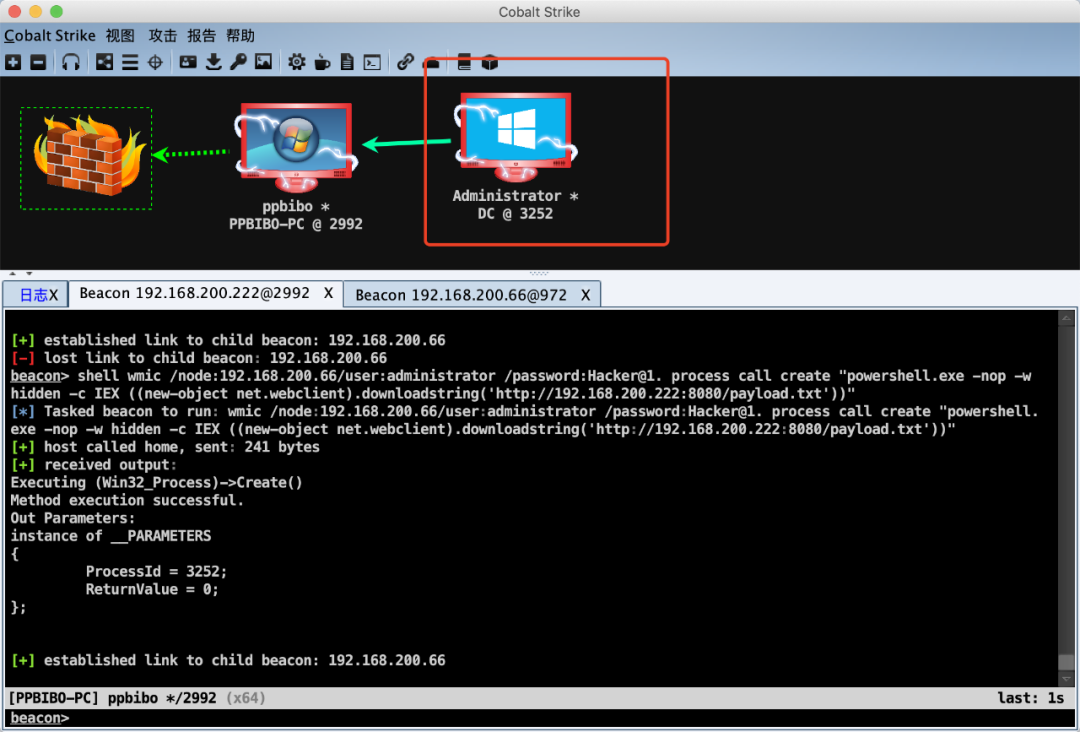The width and height of the screenshot is (1080, 732).
Task: Click the coffee cup Java Applet icon
Action: [322, 63]
